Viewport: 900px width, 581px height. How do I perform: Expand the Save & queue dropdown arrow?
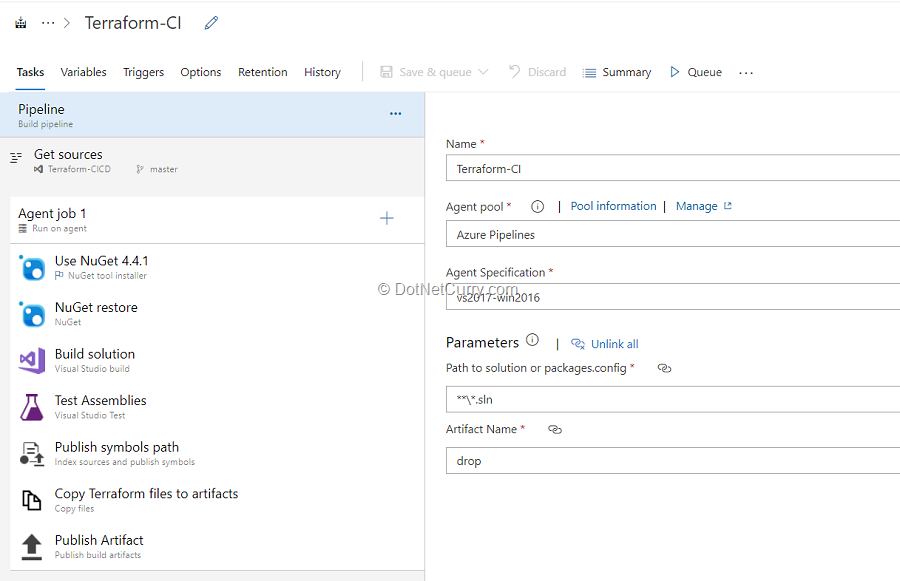tap(484, 72)
